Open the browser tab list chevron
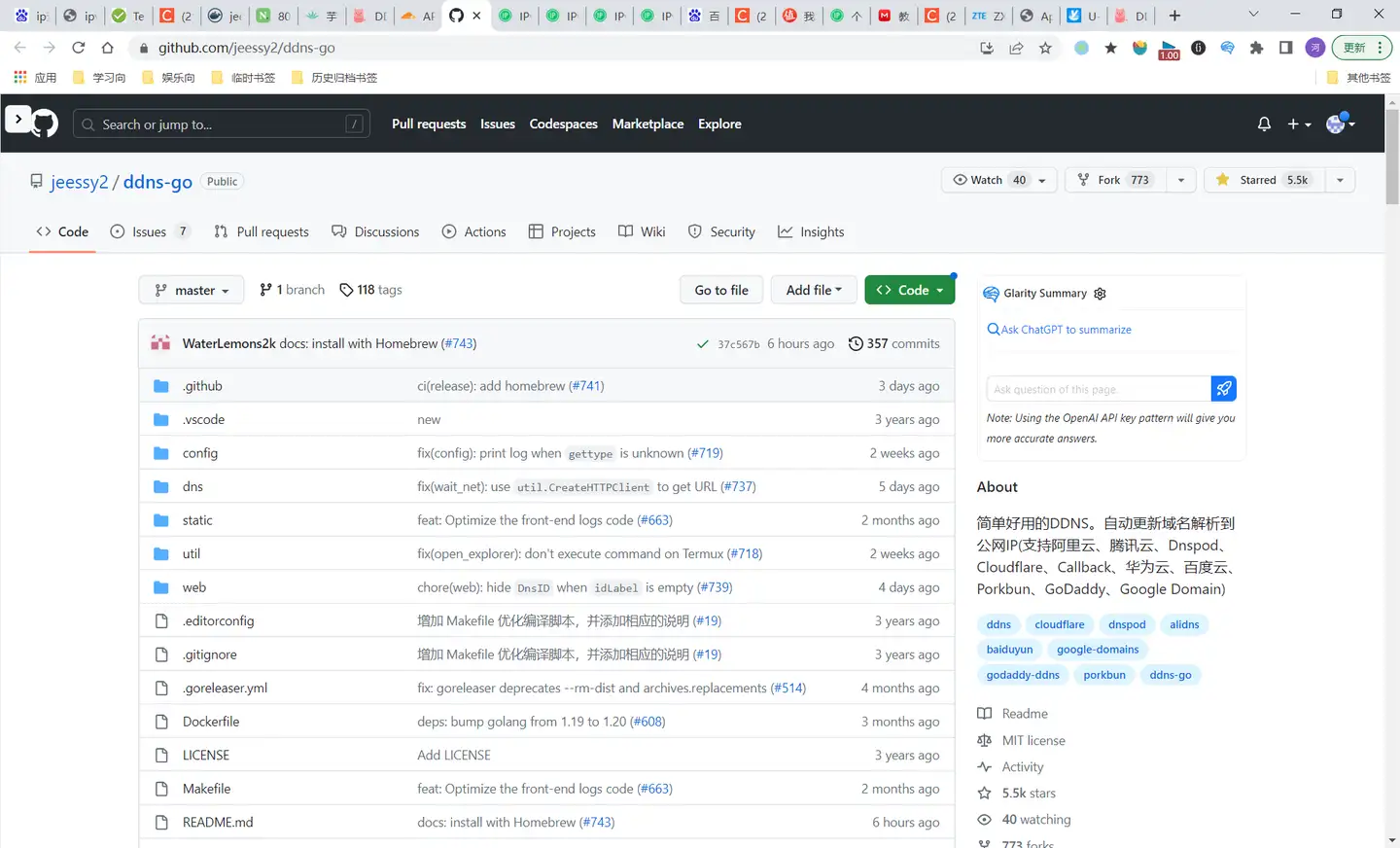 click(1253, 15)
